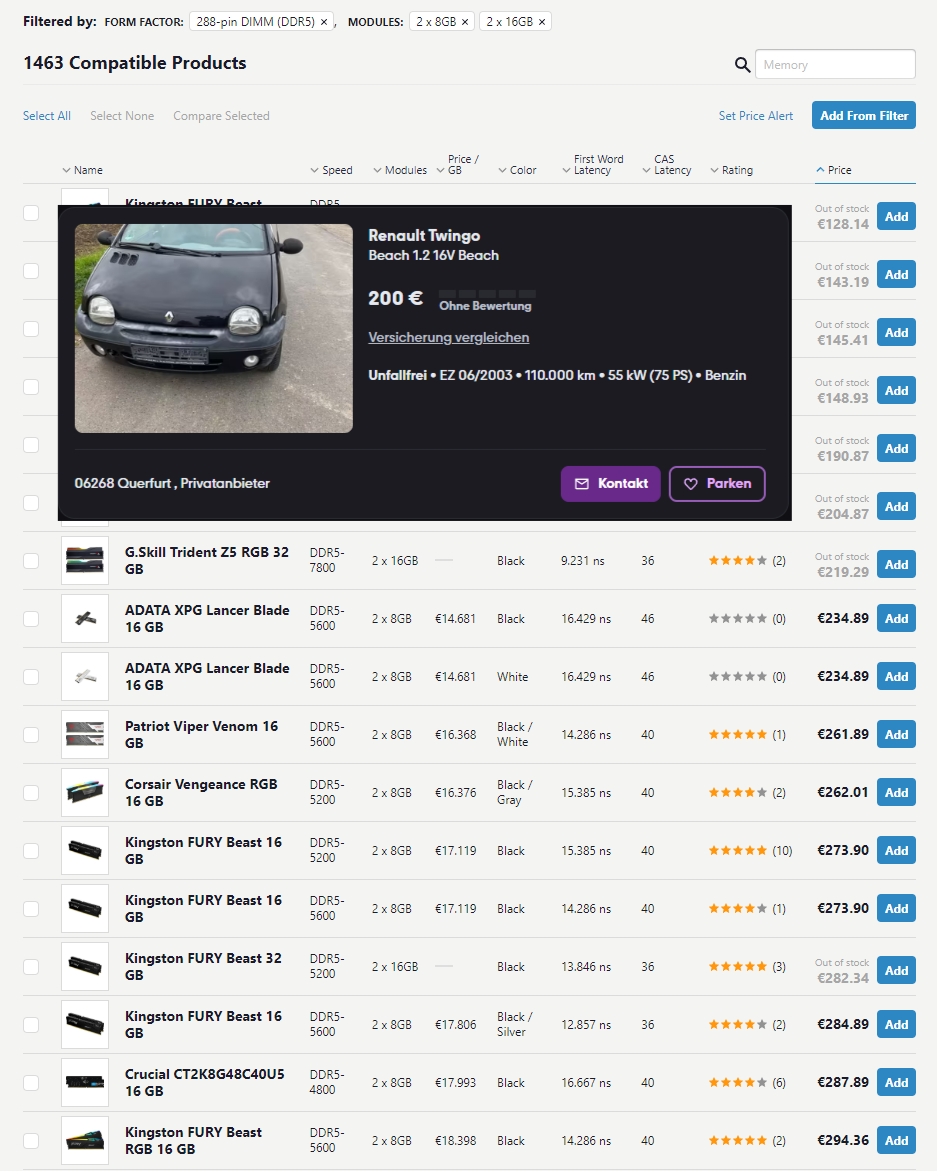Sort list by Name column
The image size is (937, 1171).
[x=83, y=170]
